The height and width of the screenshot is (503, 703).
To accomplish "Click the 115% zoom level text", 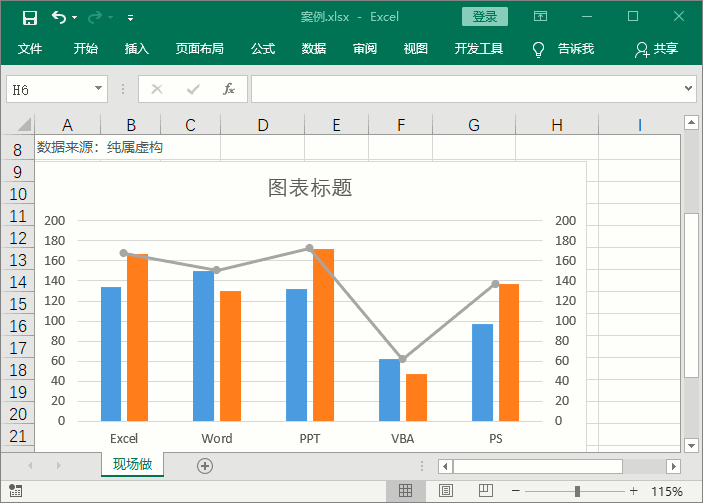I will [667, 491].
